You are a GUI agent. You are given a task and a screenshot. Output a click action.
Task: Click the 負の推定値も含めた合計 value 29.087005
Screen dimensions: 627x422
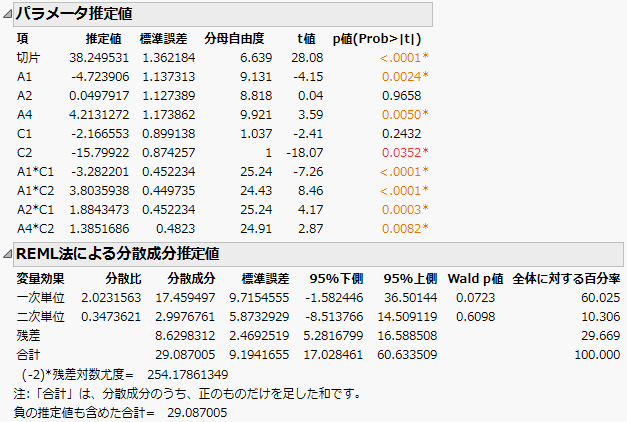(x=197, y=412)
